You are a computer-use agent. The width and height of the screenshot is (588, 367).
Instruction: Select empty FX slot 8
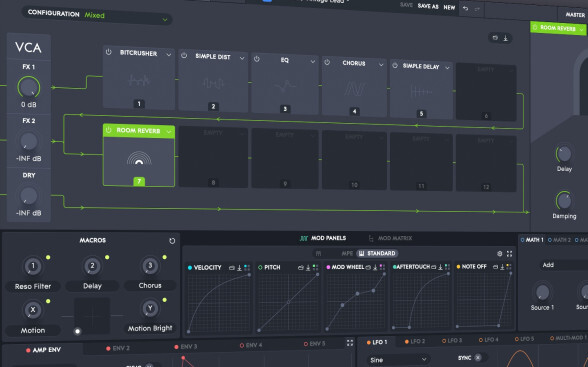213,156
